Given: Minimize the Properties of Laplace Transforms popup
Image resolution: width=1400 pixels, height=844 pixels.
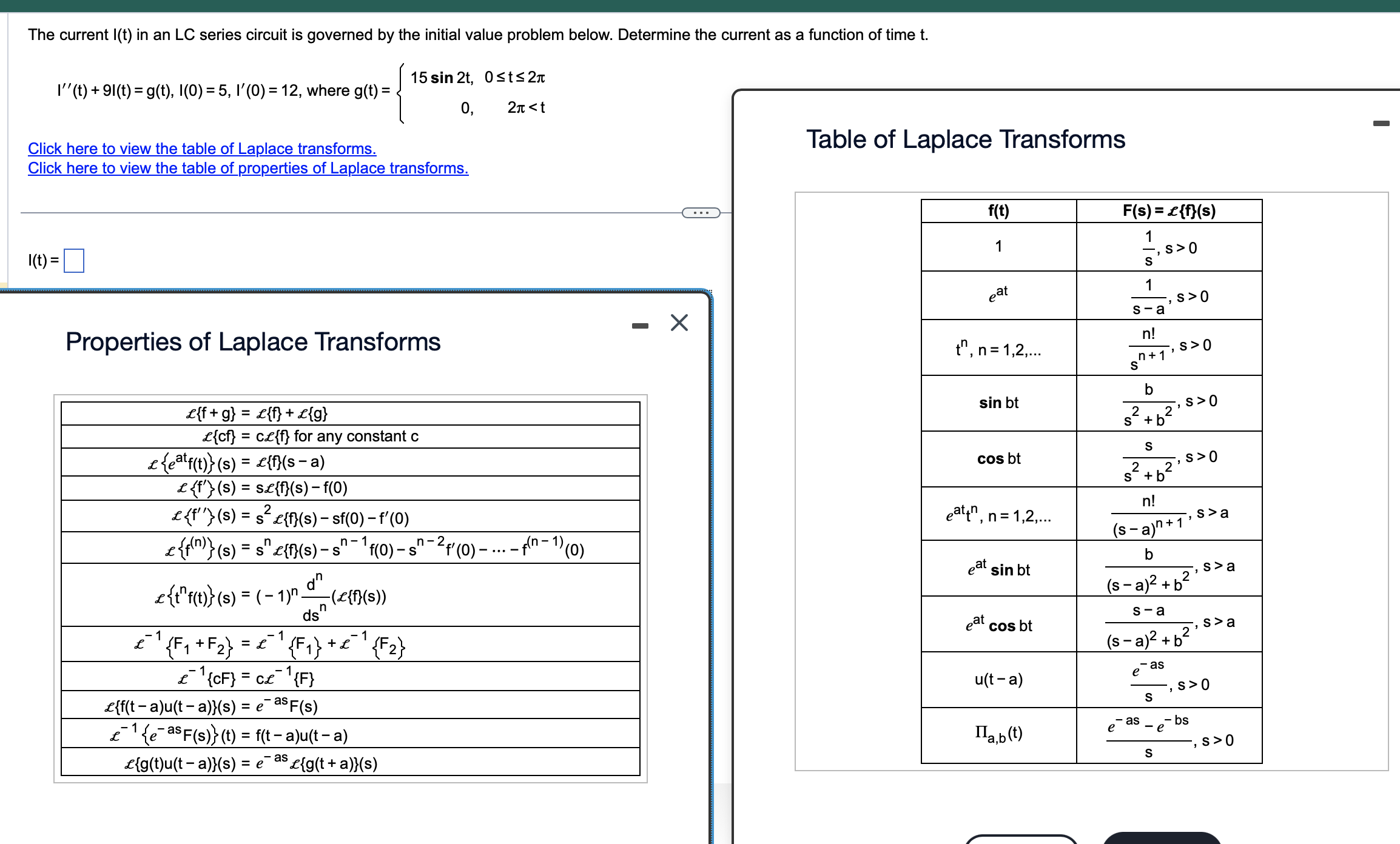Looking at the screenshot, I should 640,326.
